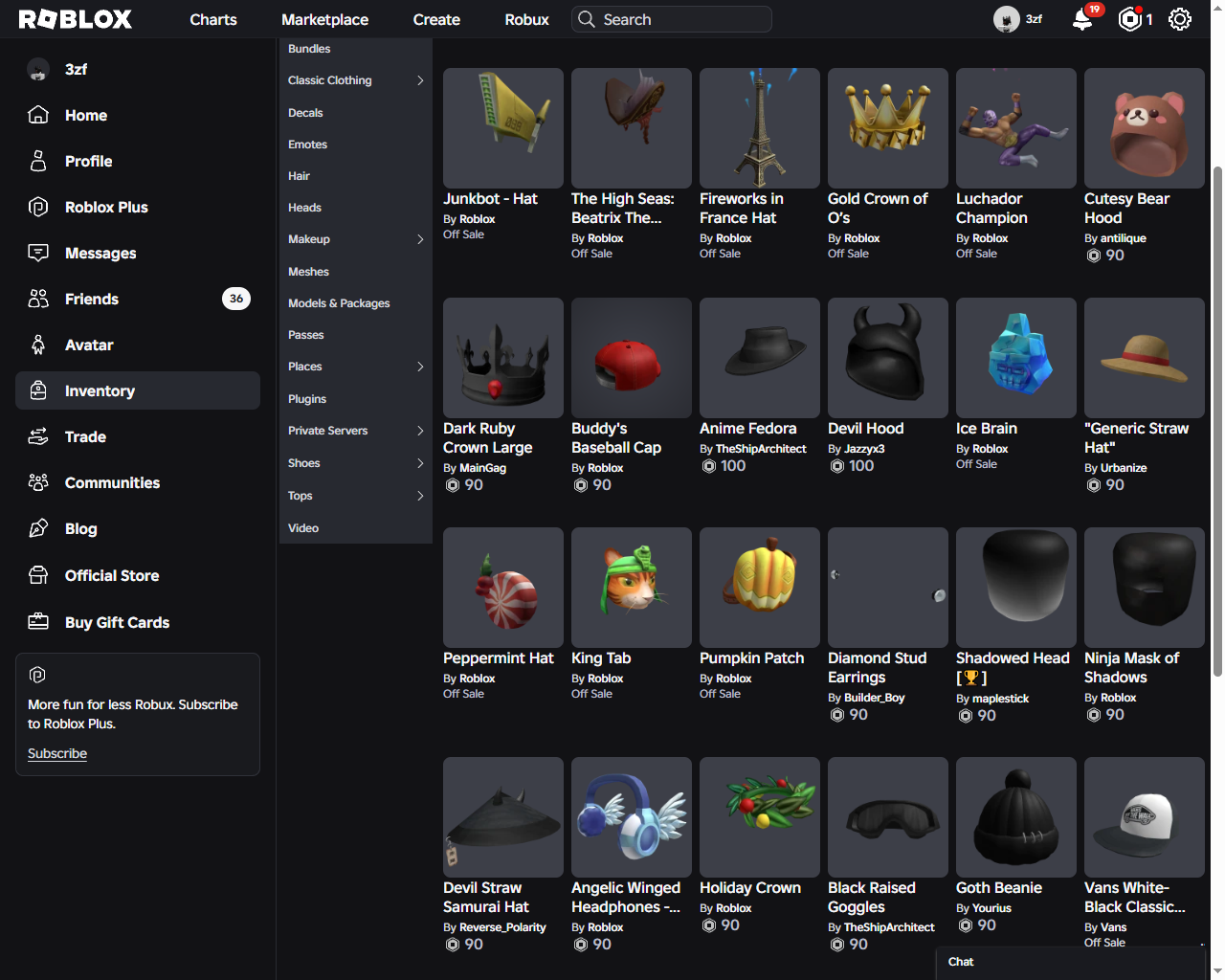Click the Roblox logo
The height and width of the screenshot is (980, 1225).
(76, 19)
